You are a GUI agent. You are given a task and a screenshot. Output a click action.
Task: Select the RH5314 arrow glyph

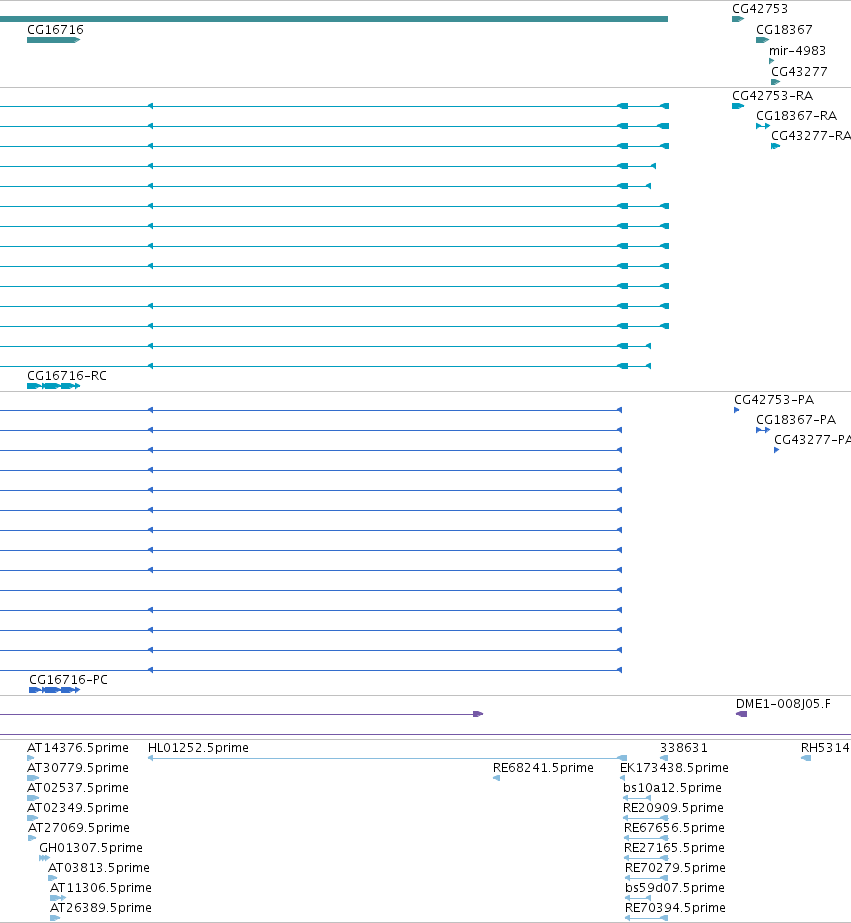pos(806,758)
